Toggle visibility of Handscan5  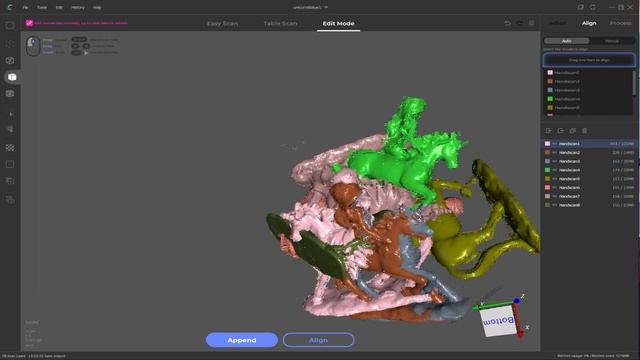coord(555,179)
